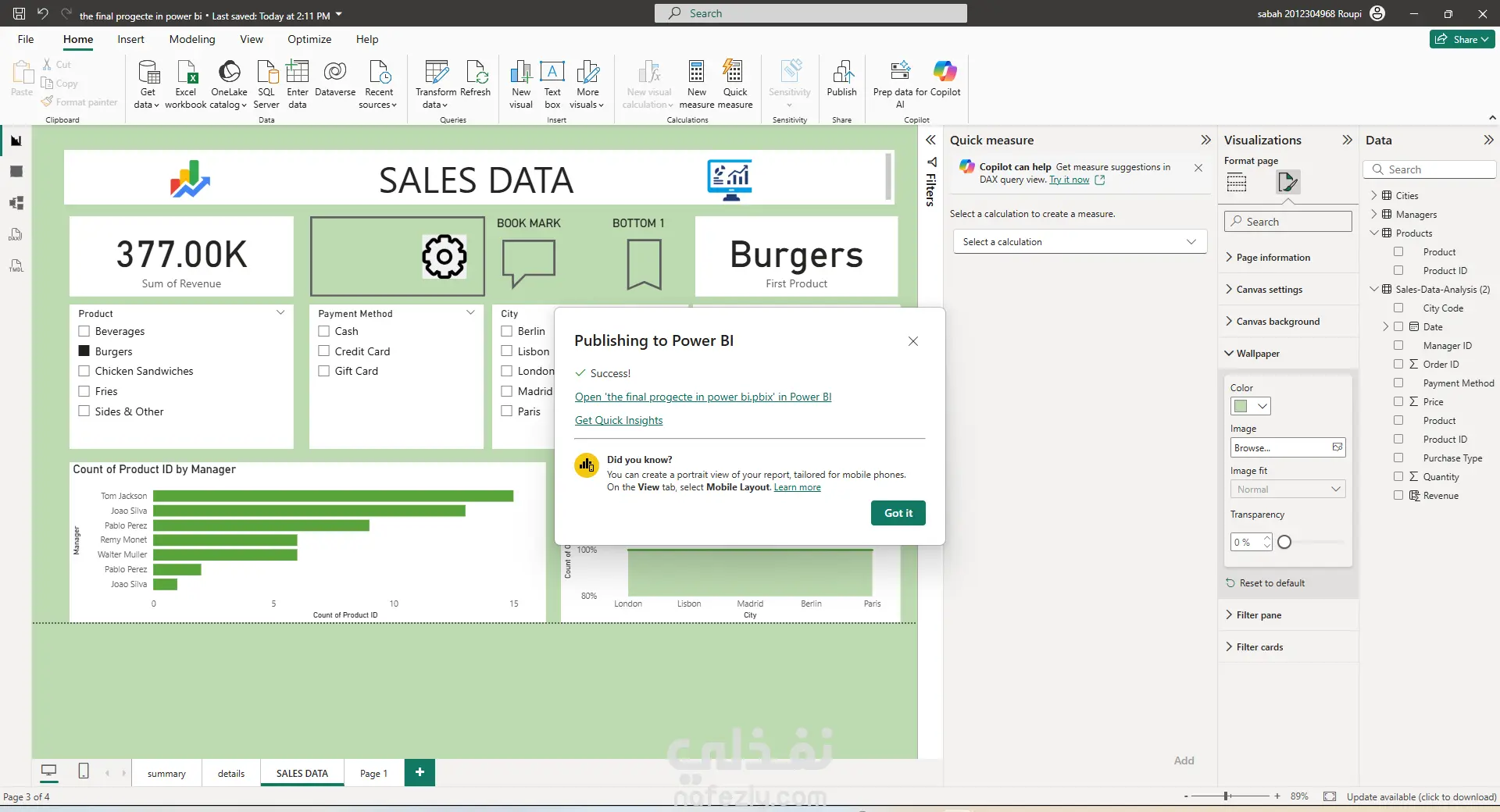Click the BOOK MARK speech bubble icon
This screenshot has height=812, width=1500.
(x=529, y=263)
